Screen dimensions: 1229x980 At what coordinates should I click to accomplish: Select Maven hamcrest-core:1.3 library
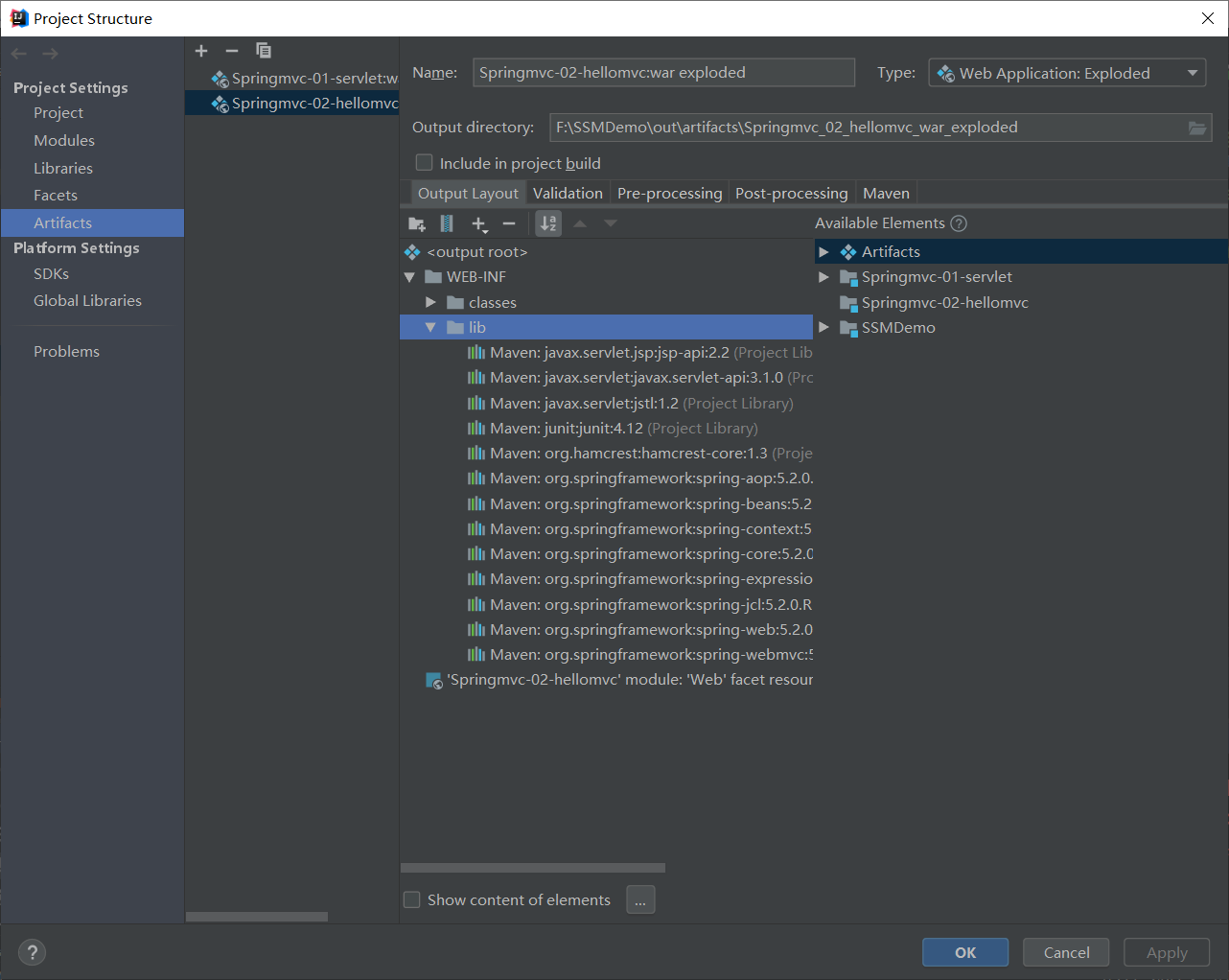[x=639, y=454]
